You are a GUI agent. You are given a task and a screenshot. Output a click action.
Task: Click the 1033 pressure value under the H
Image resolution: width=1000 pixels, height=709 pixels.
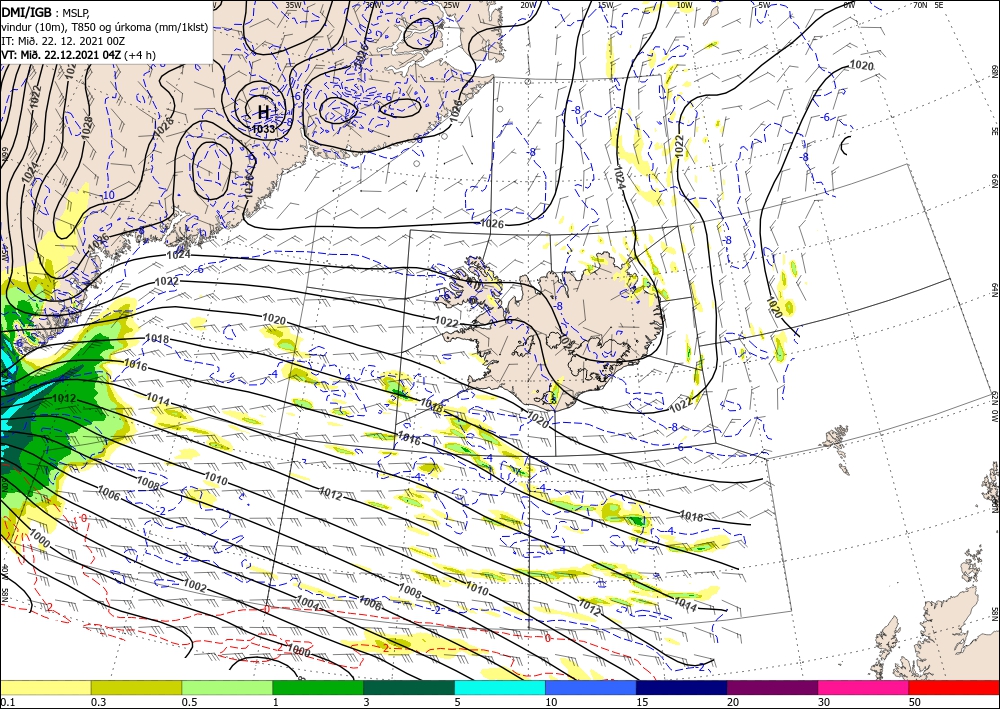[x=263, y=129]
